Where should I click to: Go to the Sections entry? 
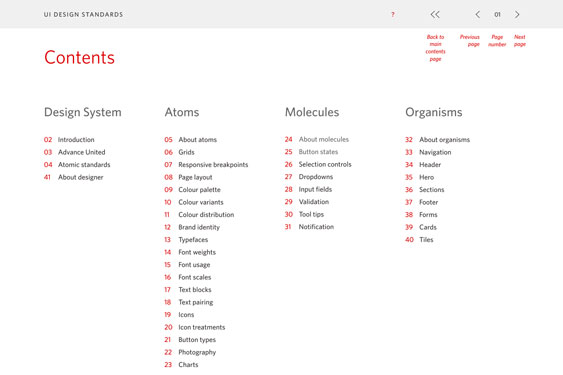[424, 190]
